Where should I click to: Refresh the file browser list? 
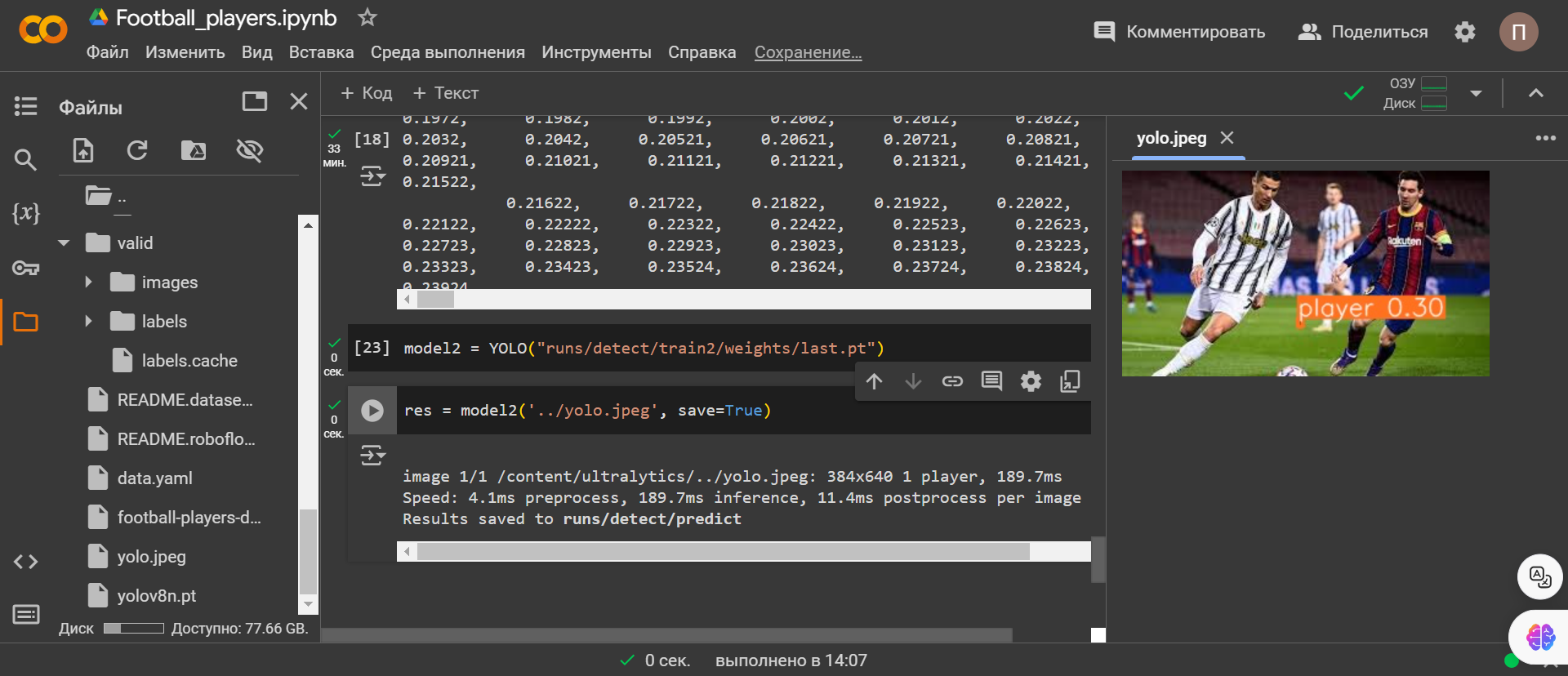point(137,150)
